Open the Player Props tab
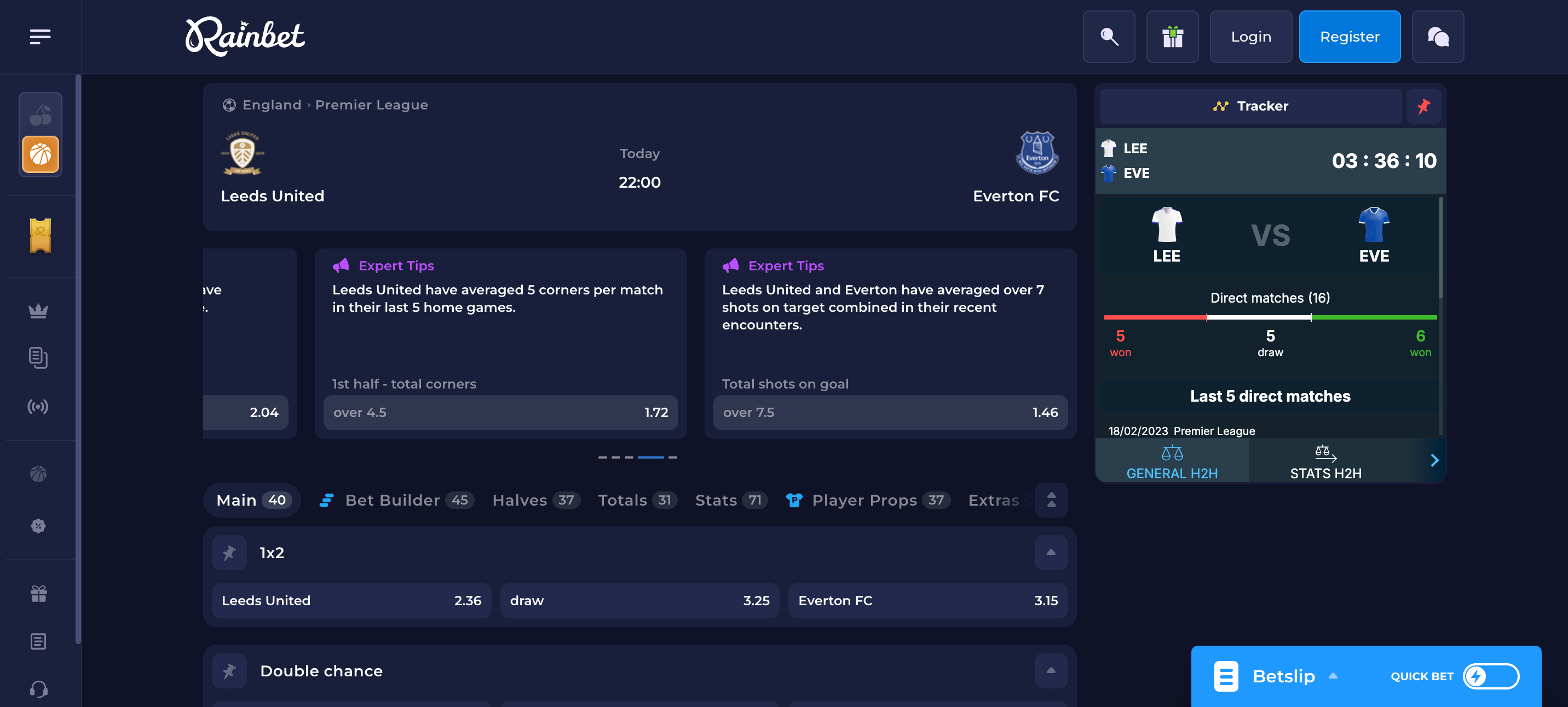This screenshot has width=1568, height=707. click(x=867, y=500)
